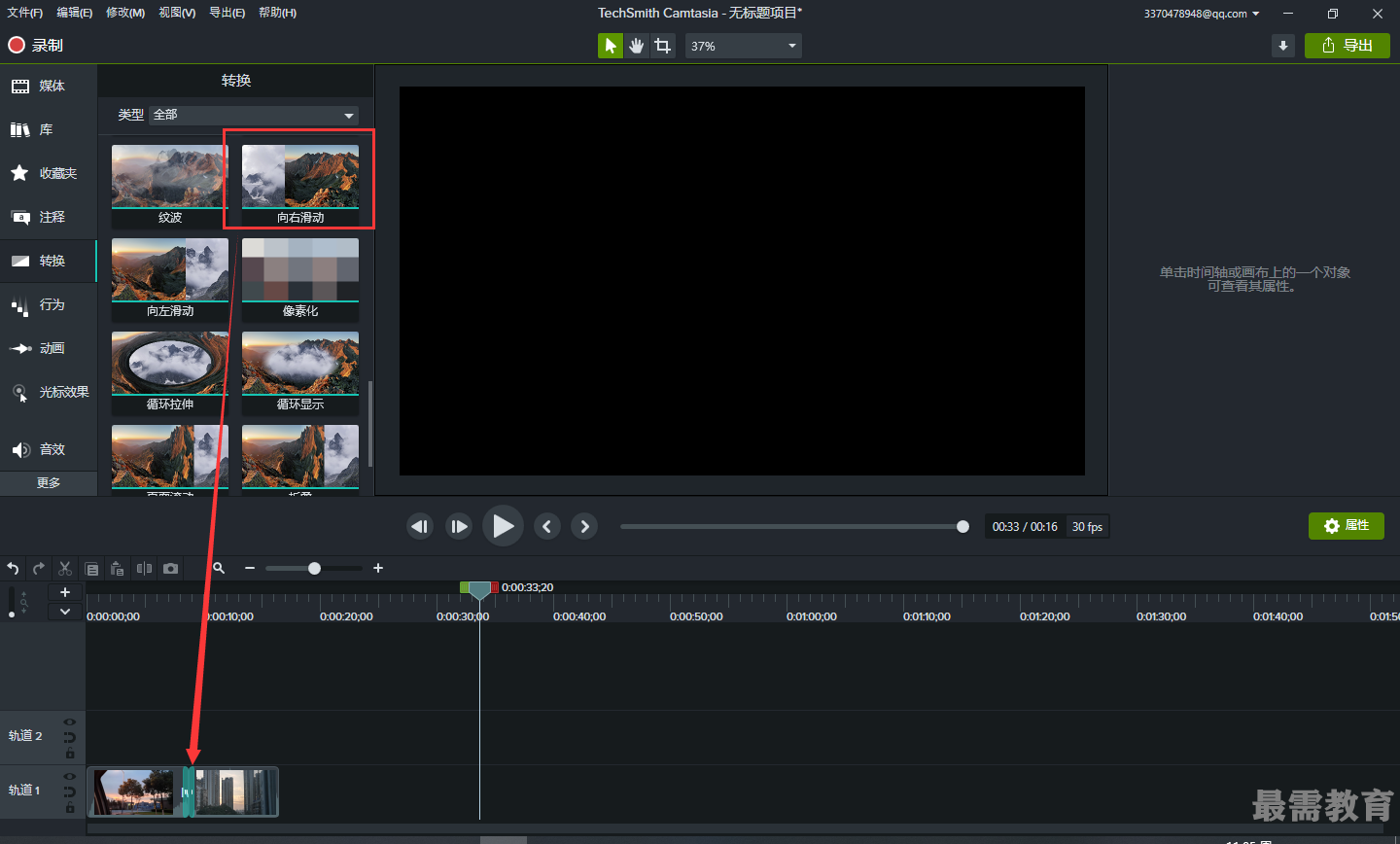Screen dimensions: 1400x844
Task: Toggle the lock on 轨道 2
Action: click(x=70, y=753)
